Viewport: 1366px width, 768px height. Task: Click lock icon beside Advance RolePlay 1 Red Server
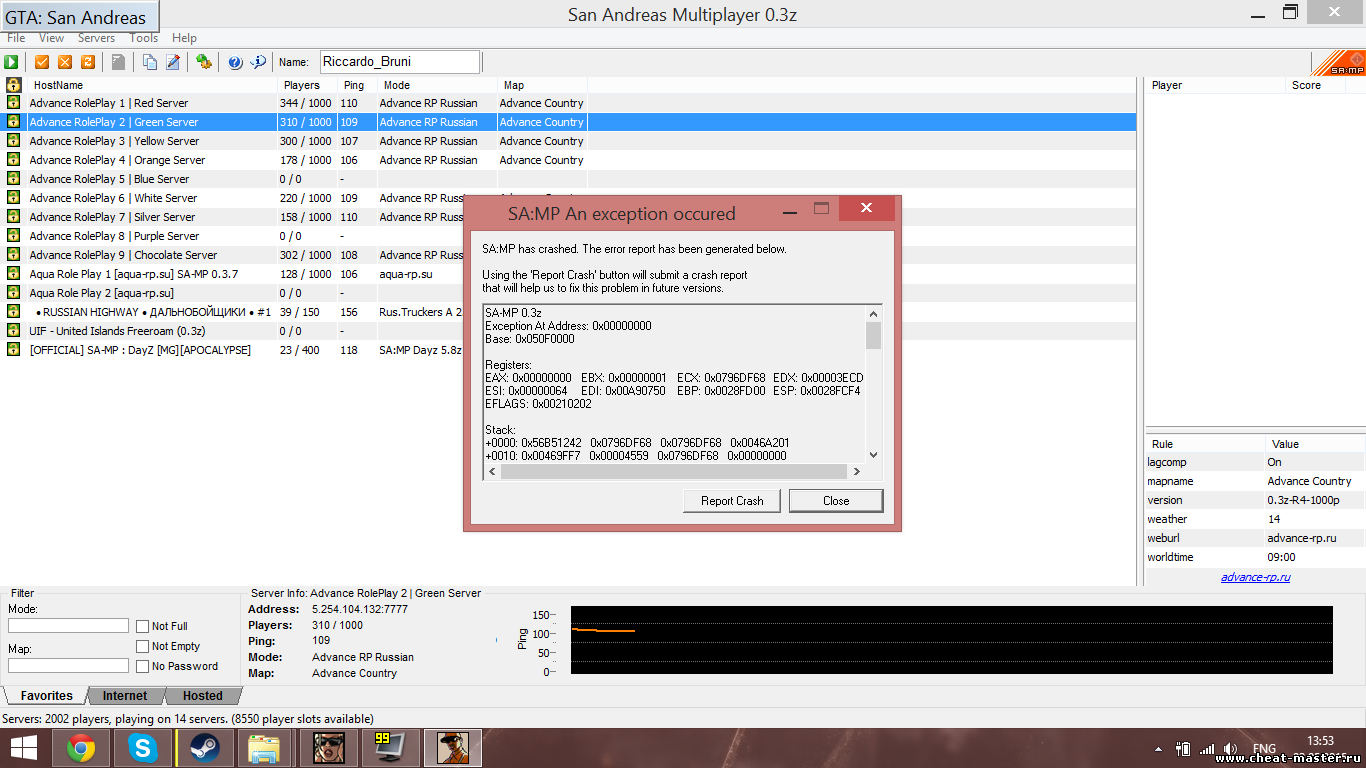[14, 103]
